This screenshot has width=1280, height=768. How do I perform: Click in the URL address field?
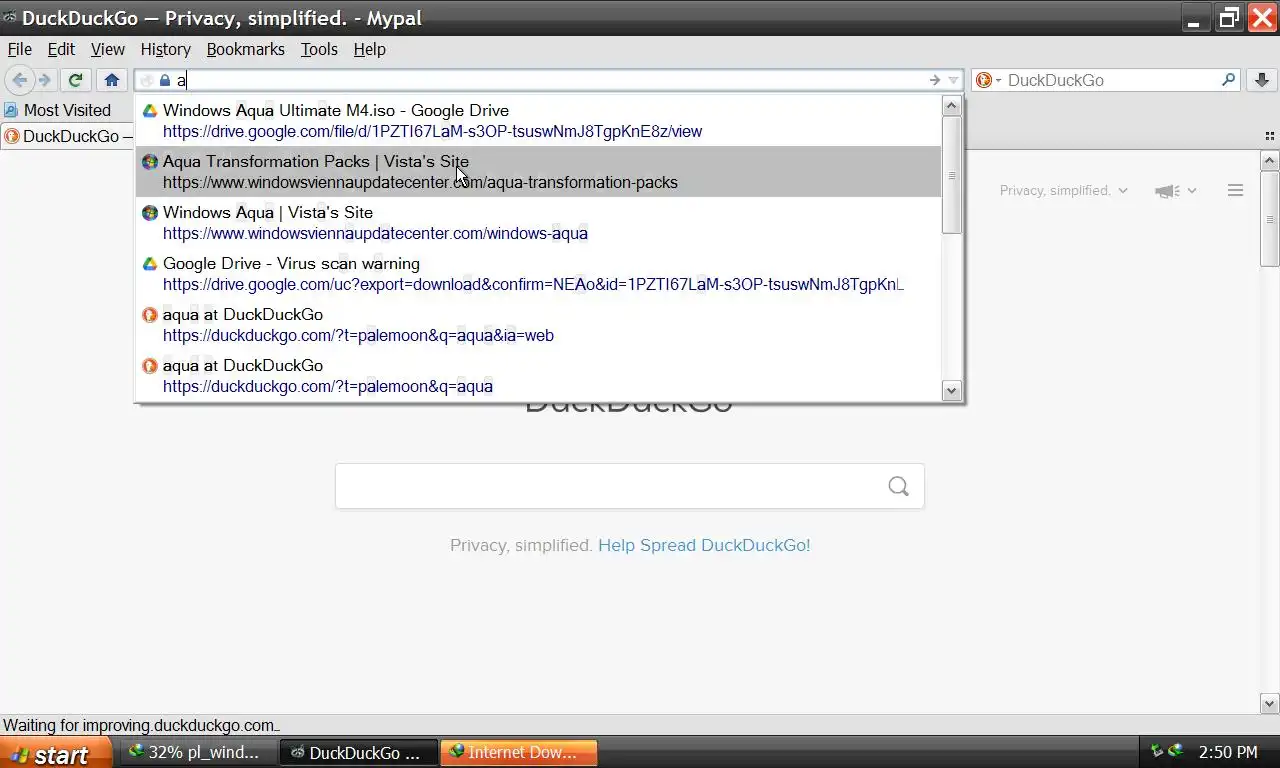point(550,80)
